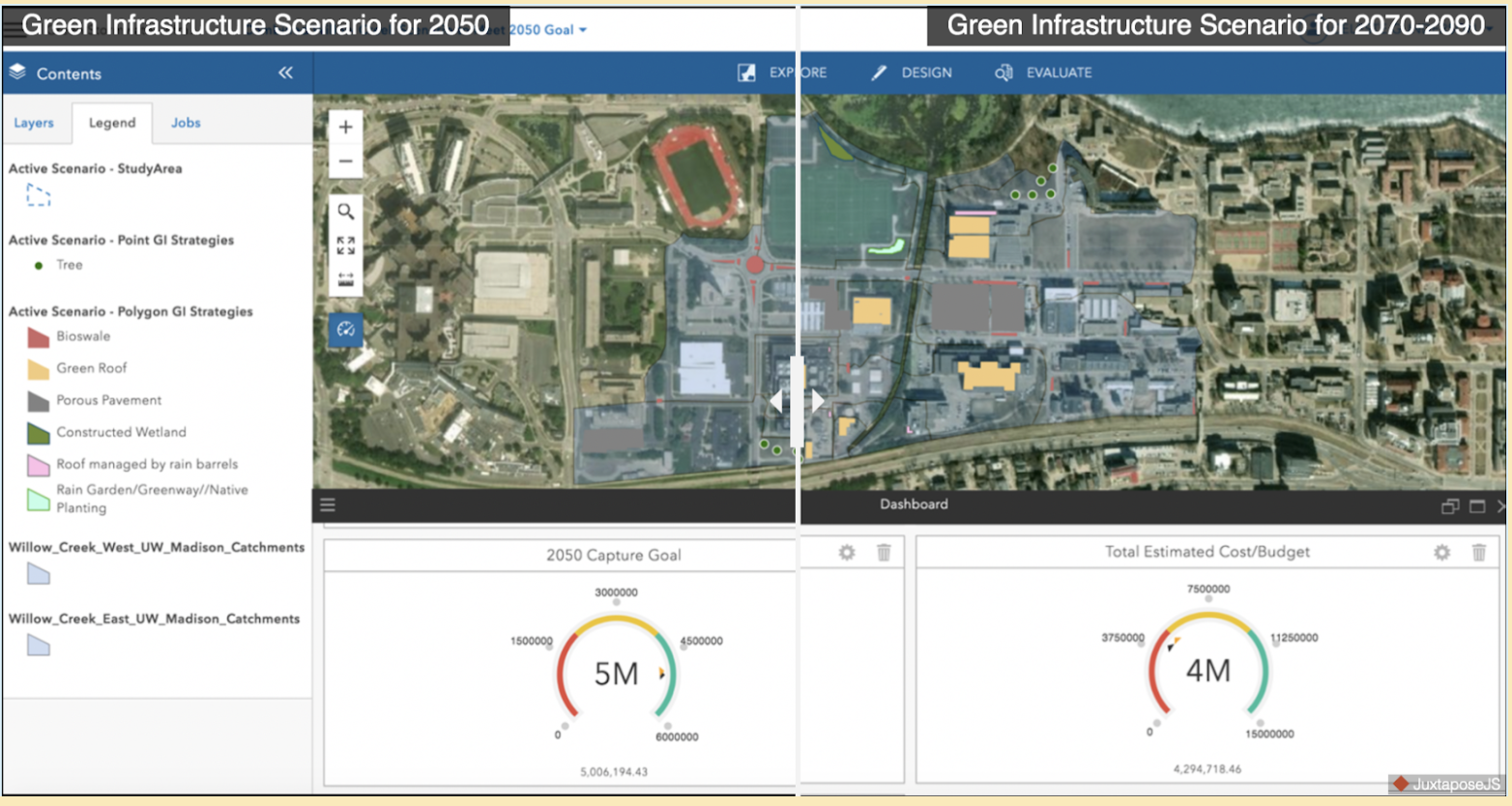The width and height of the screenshot is (1512, 806).
Task: Open settings gear on Total Estimated Cost/Budget widget
Action: pos(1442,553)
